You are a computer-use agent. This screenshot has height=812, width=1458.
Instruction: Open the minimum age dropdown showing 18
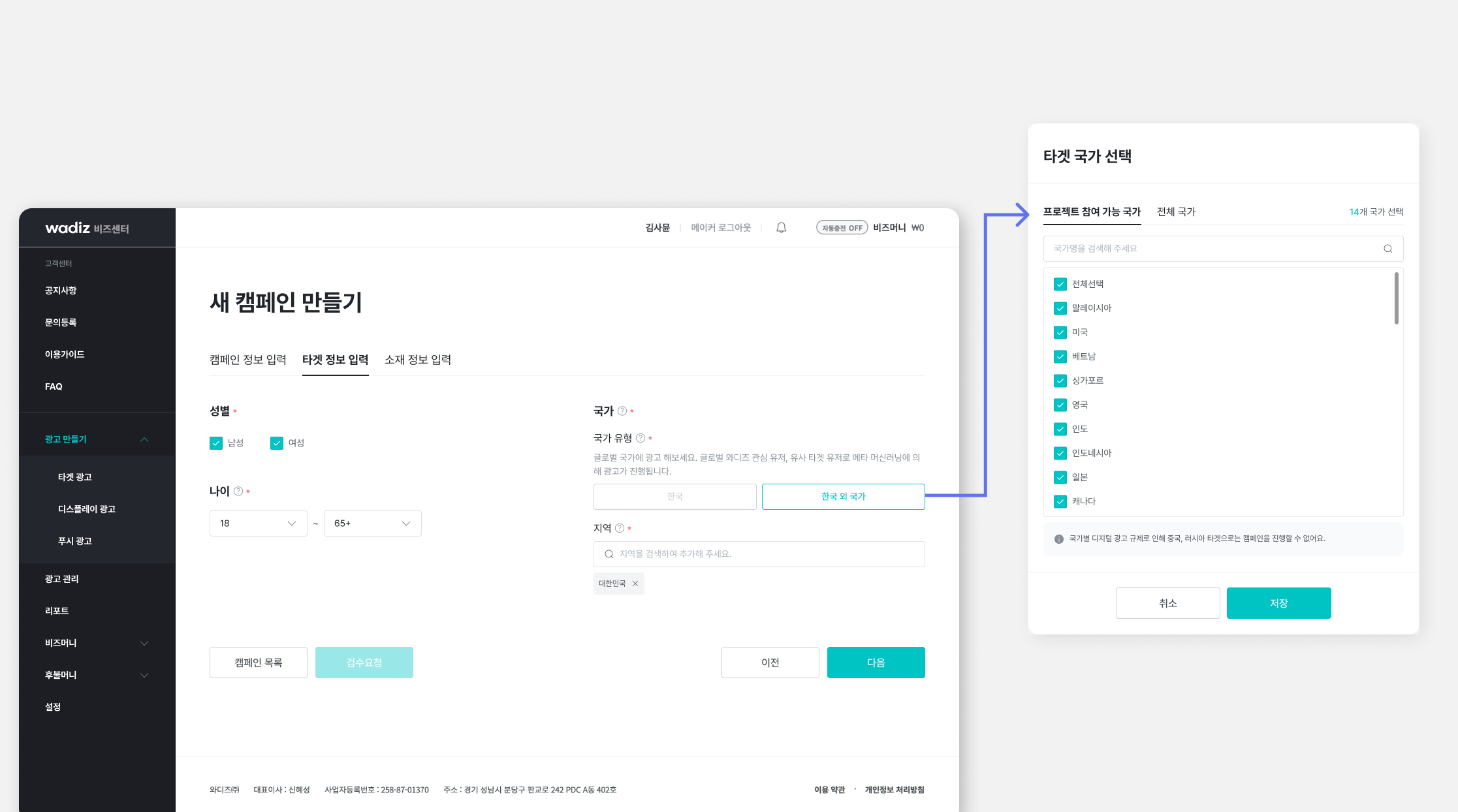258,523
